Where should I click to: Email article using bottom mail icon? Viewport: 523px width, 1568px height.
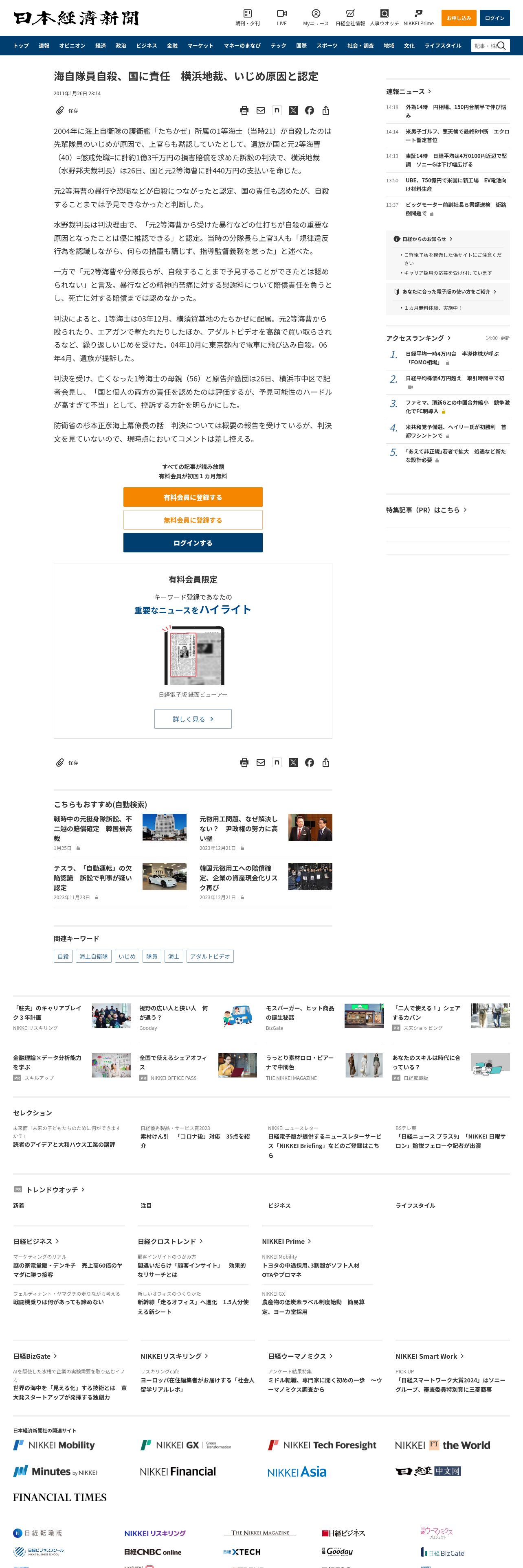click(261, 763)
